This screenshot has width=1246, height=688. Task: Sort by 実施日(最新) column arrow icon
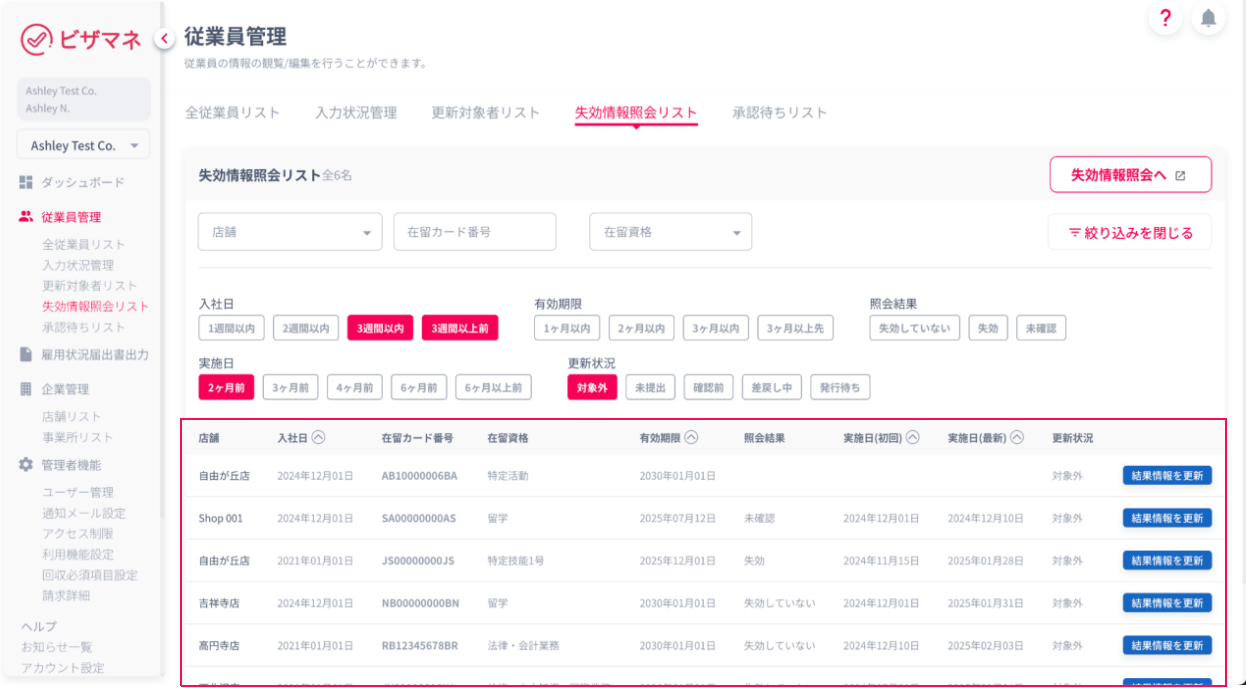pos(1017,437)
